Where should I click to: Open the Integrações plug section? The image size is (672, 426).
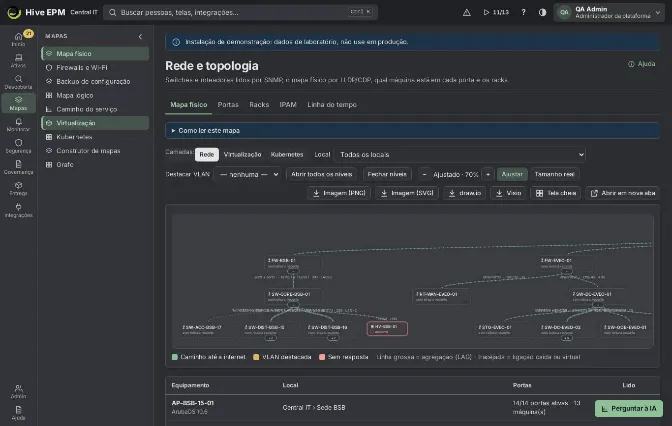point(18,210)
